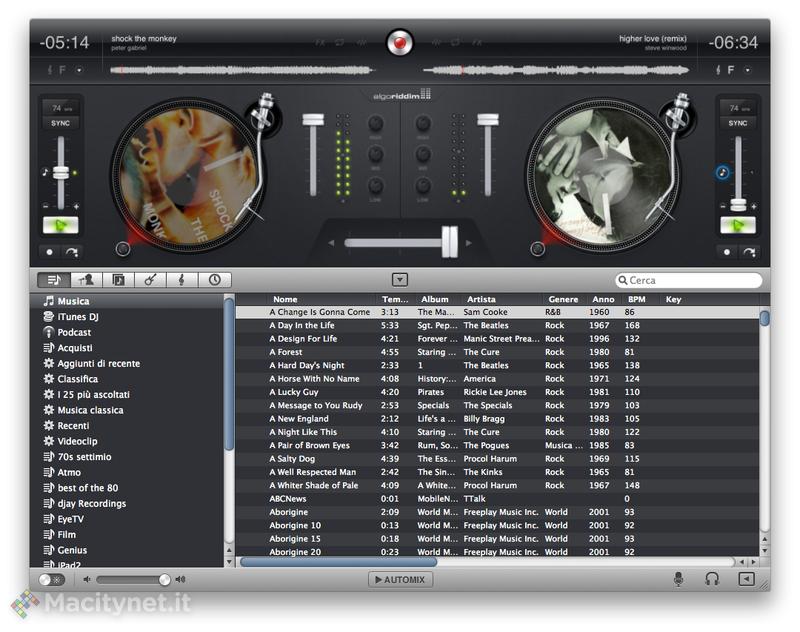This screenshot has width=800, height=632.
Task: Click the master volume slider knob
Action: coord(164,579)
